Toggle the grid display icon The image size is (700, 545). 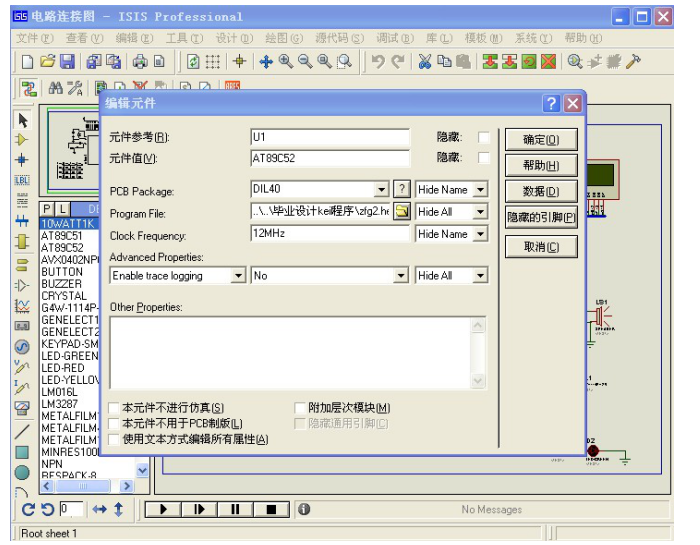(212, 61)
